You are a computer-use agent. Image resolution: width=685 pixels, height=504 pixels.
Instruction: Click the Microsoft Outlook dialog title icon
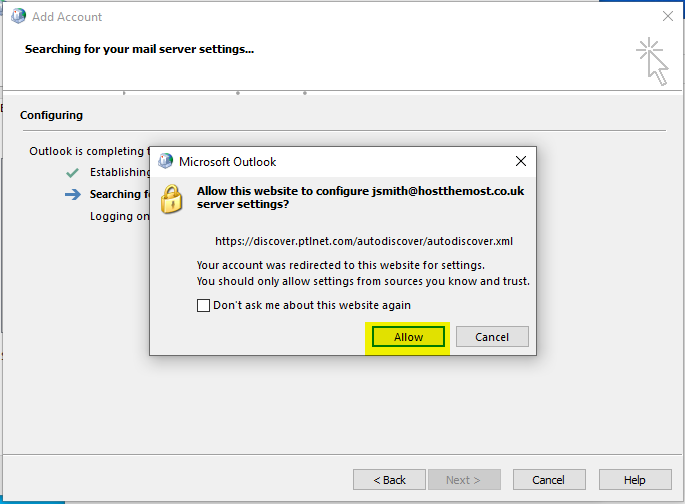point(164,161)
